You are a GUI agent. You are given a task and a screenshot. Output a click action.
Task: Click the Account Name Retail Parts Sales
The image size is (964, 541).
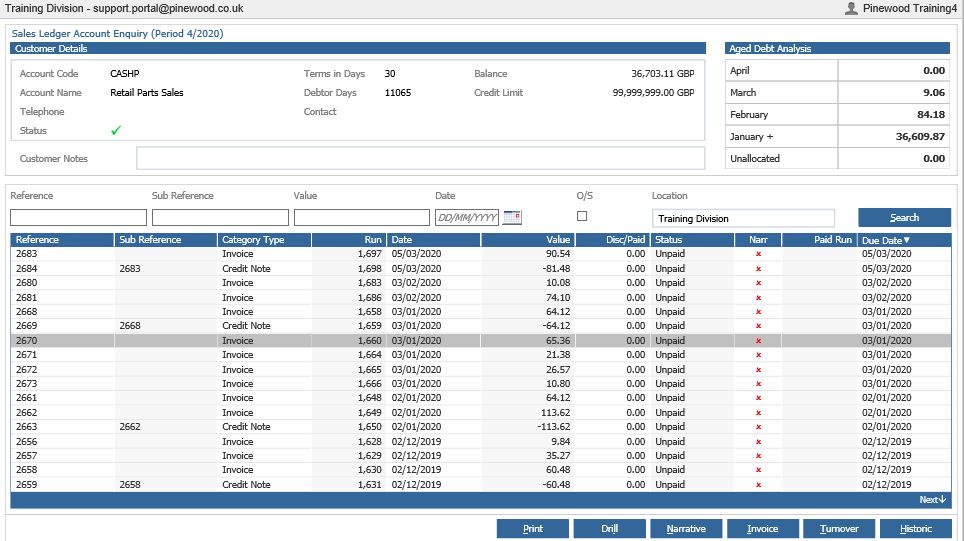tap(147, 92)
